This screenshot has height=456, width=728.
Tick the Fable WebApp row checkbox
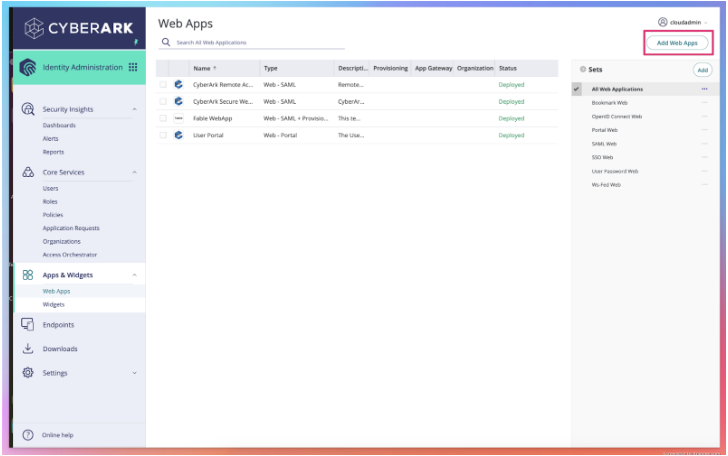pos(162,118)
